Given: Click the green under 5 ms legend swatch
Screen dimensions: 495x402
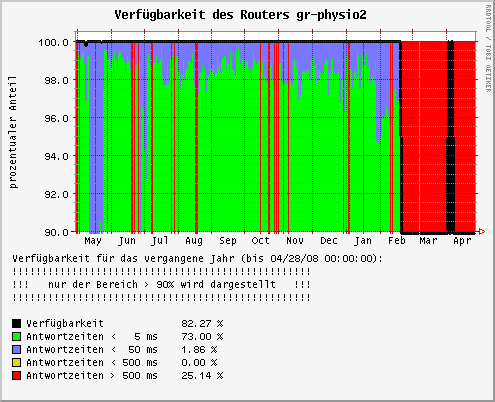Looking at the screenshot, I should click(16, 336).
